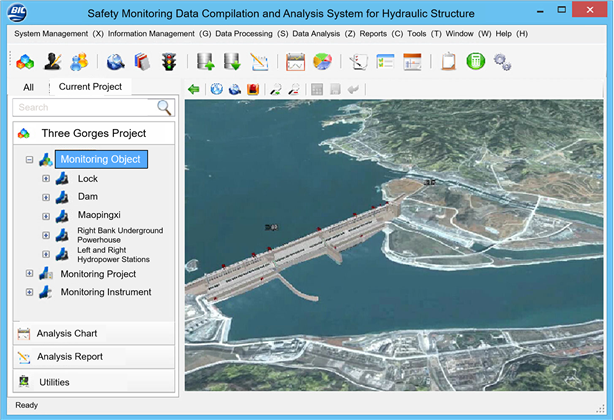Viewport: 614px width, 420px height.
Task: Collapse the Monitoring Object tree node
Action: (x=29, y=159)
